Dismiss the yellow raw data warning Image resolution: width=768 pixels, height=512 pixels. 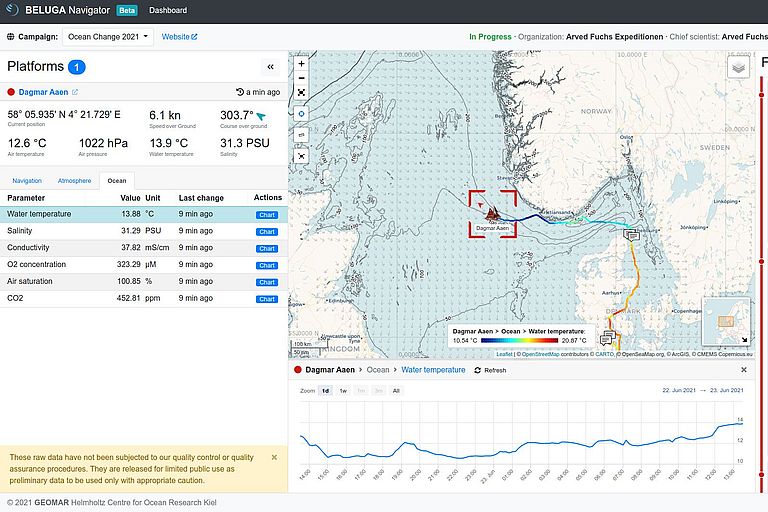point(274,457)
